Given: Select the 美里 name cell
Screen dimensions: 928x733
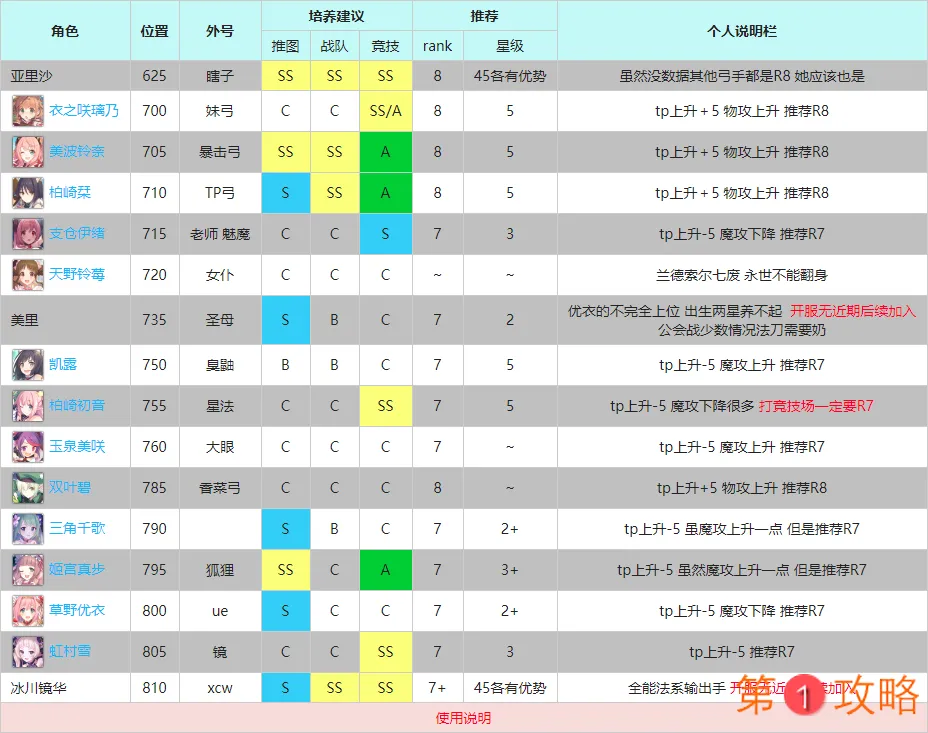Looking at the screenshot, I should point(65,320).
